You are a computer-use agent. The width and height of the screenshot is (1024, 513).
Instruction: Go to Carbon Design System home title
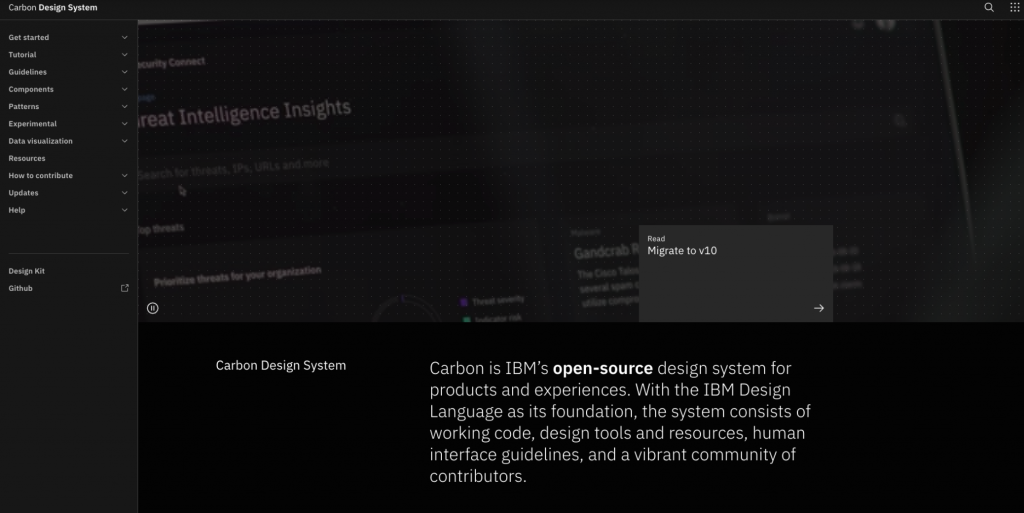(53, 7)
